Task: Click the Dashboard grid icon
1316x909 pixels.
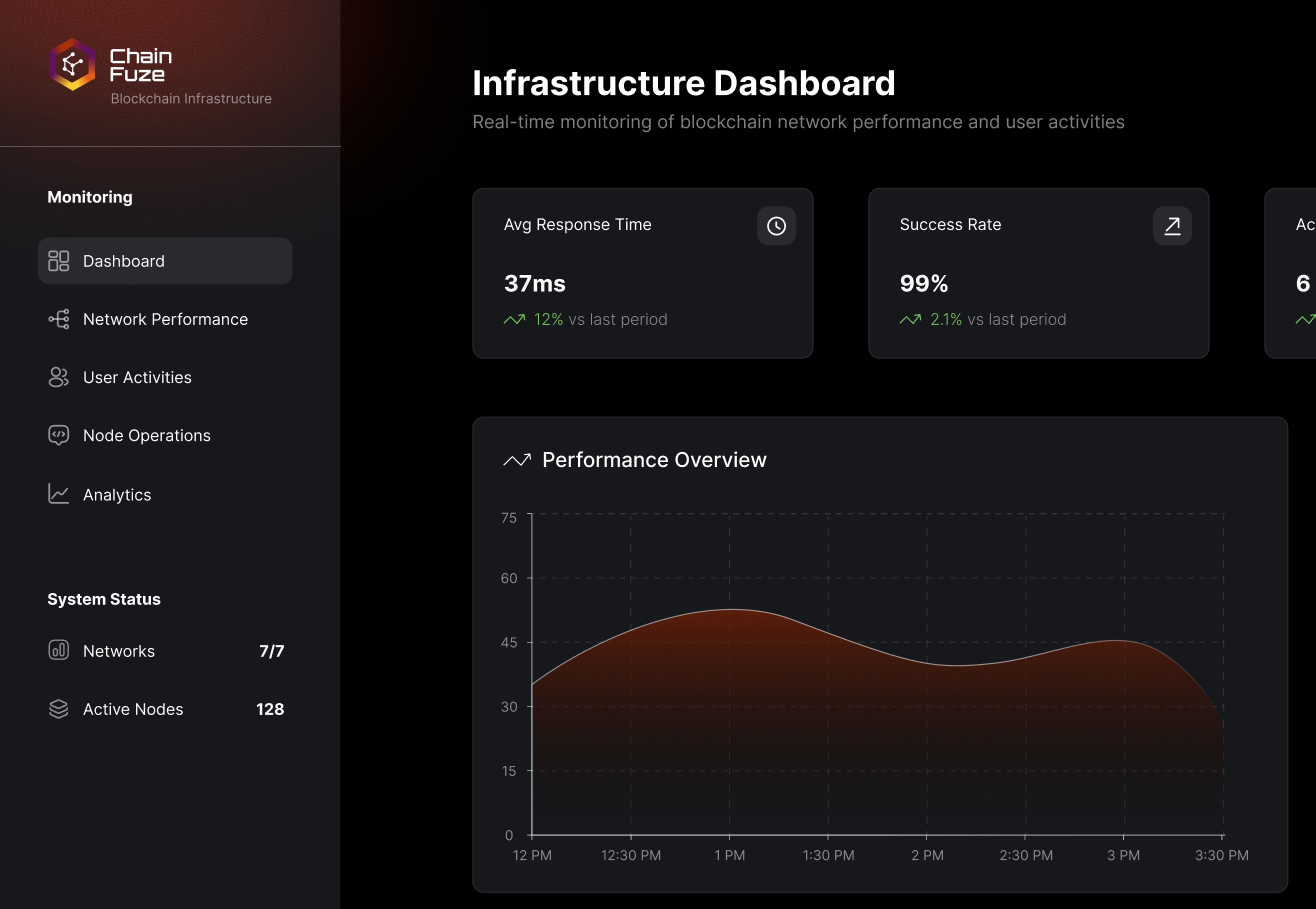Action: (x=59, y=261)
